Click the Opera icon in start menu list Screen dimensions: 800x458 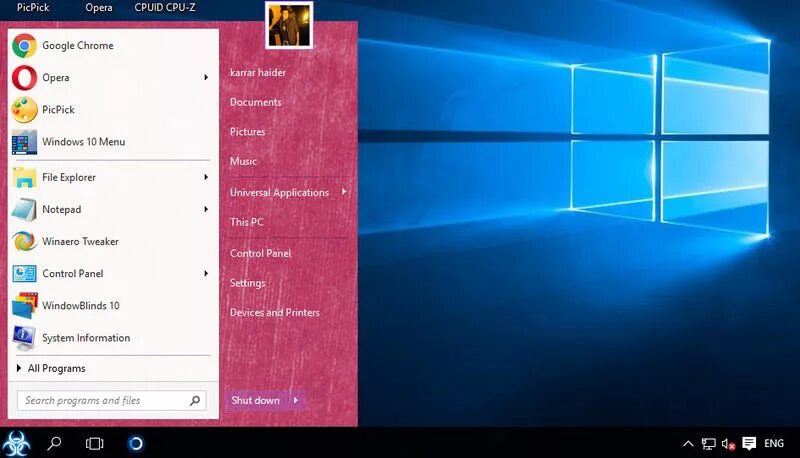(x=24, y=78)
